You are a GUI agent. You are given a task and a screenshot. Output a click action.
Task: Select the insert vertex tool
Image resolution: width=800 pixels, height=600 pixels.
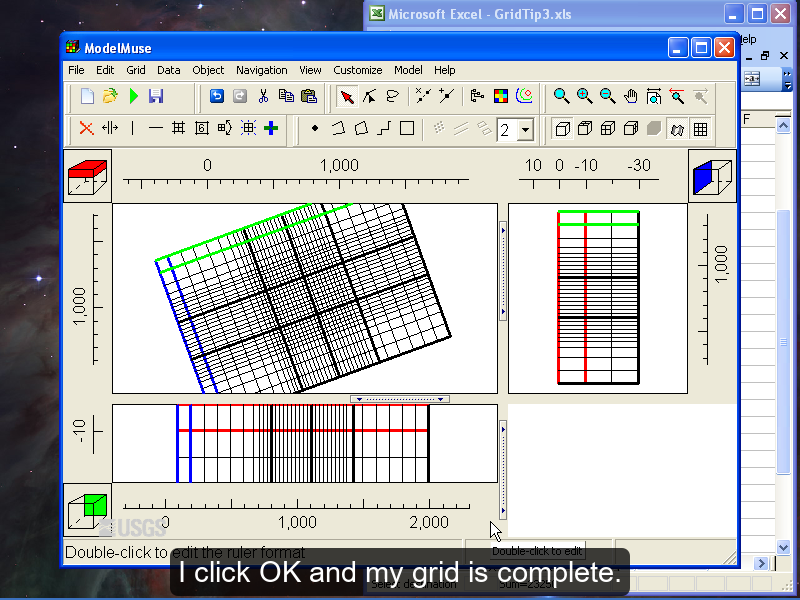pyautogui.click(x=446, y=96)
